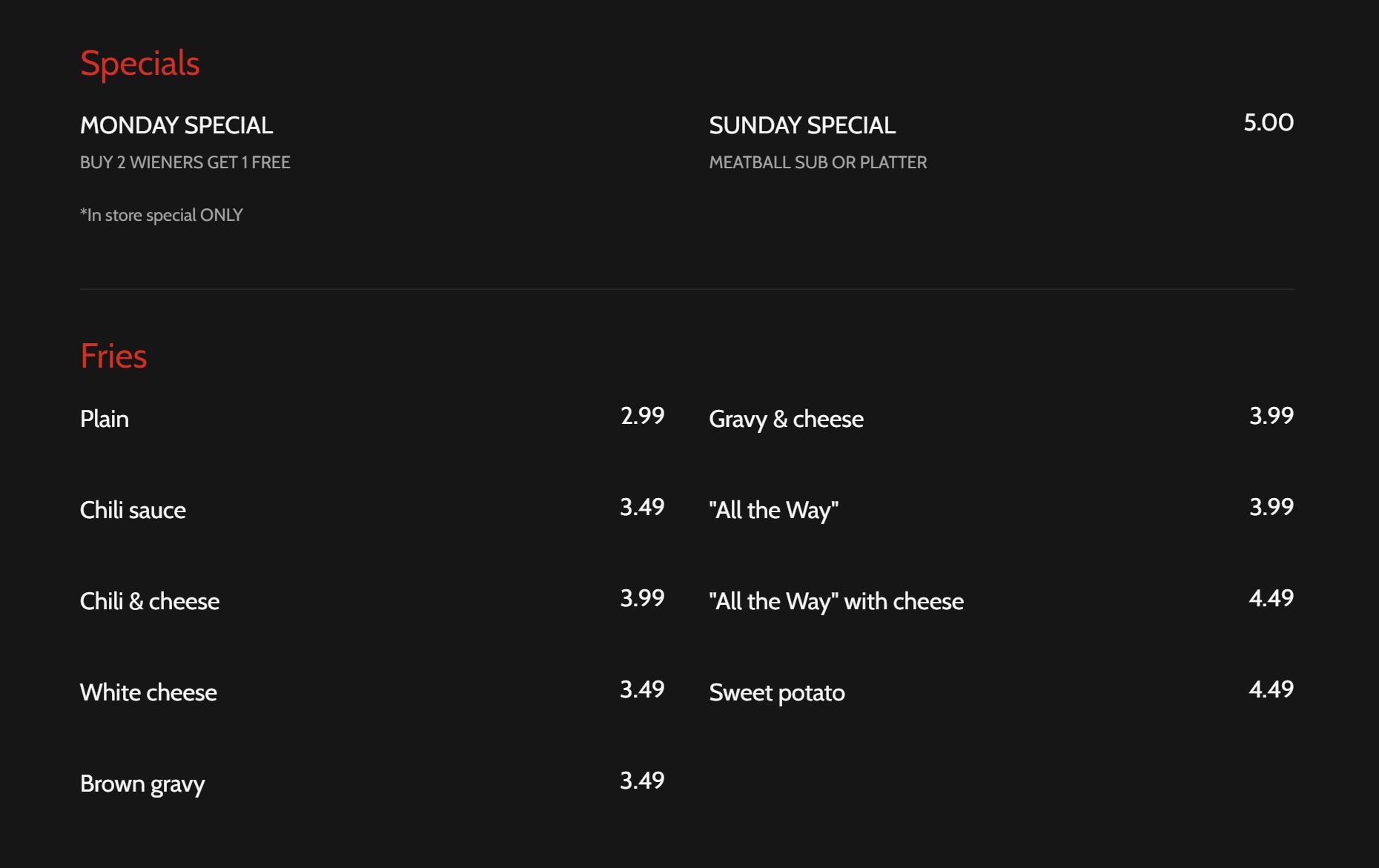Click the Fries section heading
The height and width of the screenshot is (868, 1379).
coord(113,356)
